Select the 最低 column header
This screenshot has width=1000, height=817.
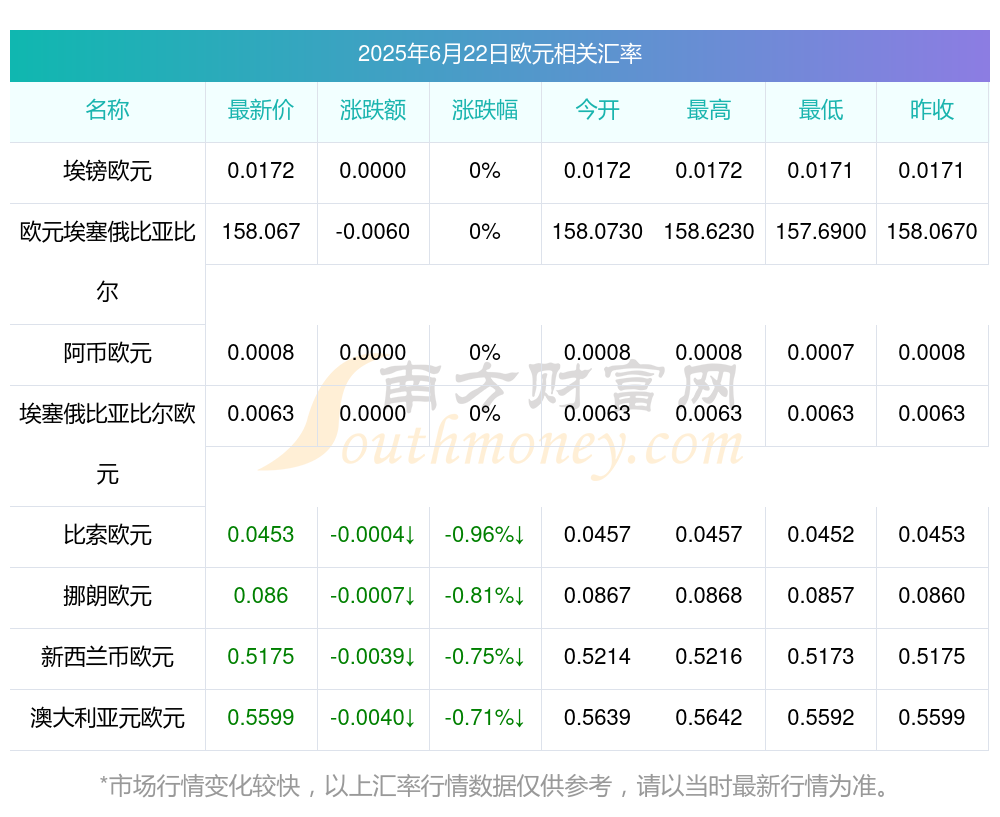tap(821, 110)
